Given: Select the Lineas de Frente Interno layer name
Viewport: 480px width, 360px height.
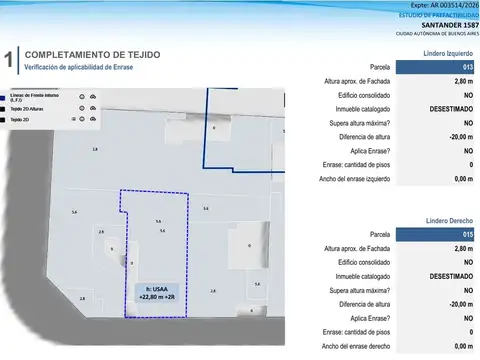Looking at the screenshot, I should click(x=34, y=97).
